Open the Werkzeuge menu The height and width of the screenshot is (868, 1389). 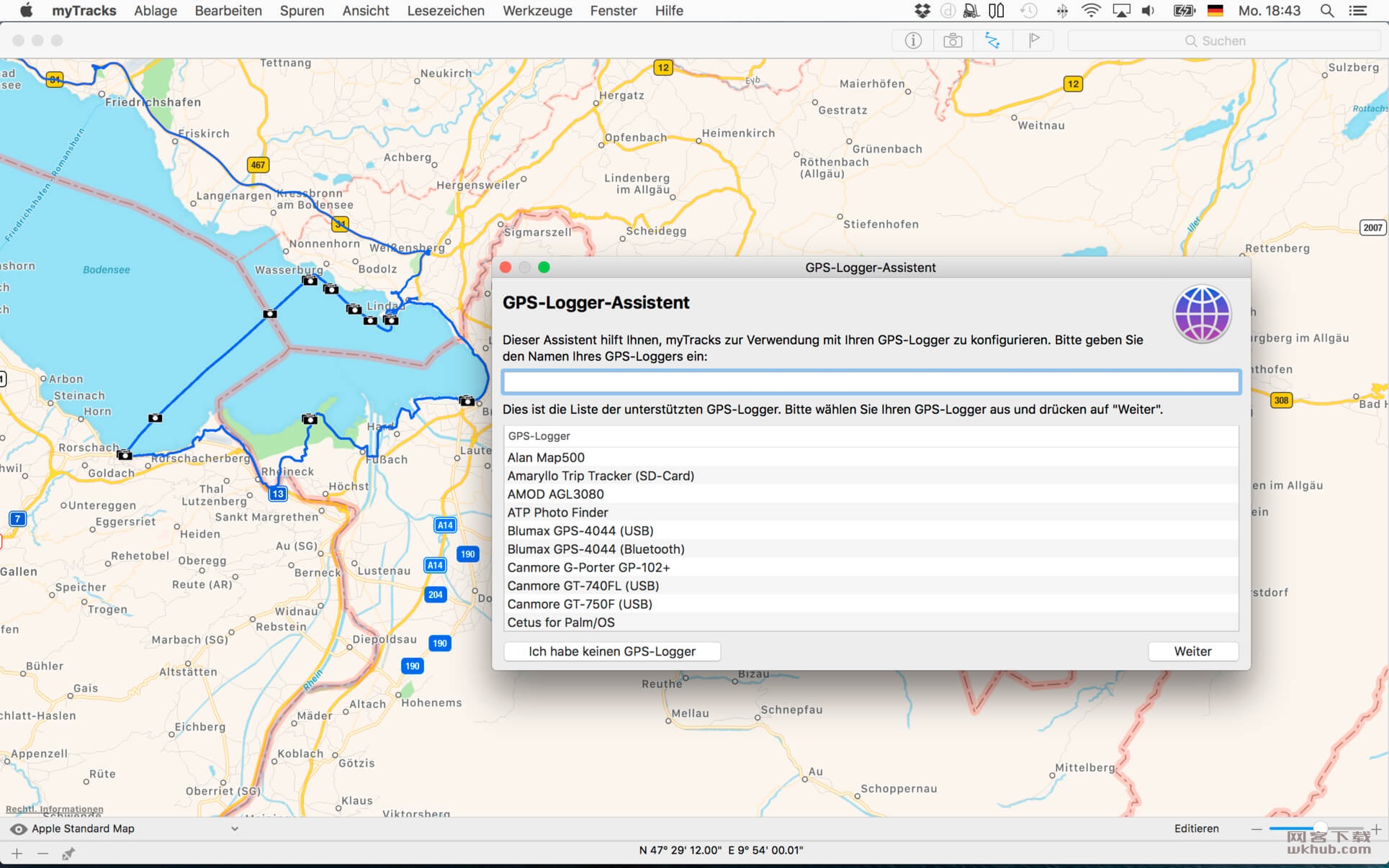537,11
